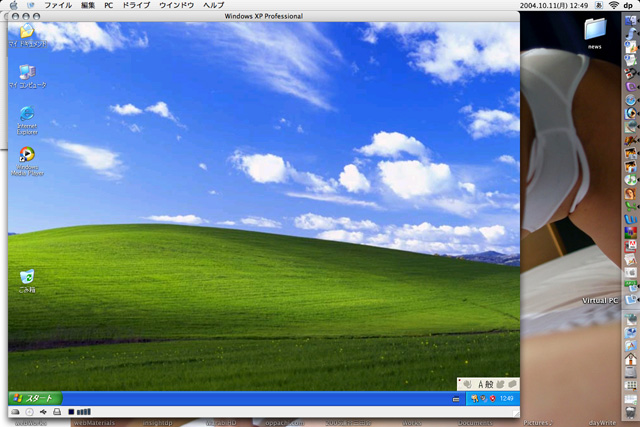Open the ヘルプ menu
Viewport: 640px width, 427px height.
pos(214,5)
